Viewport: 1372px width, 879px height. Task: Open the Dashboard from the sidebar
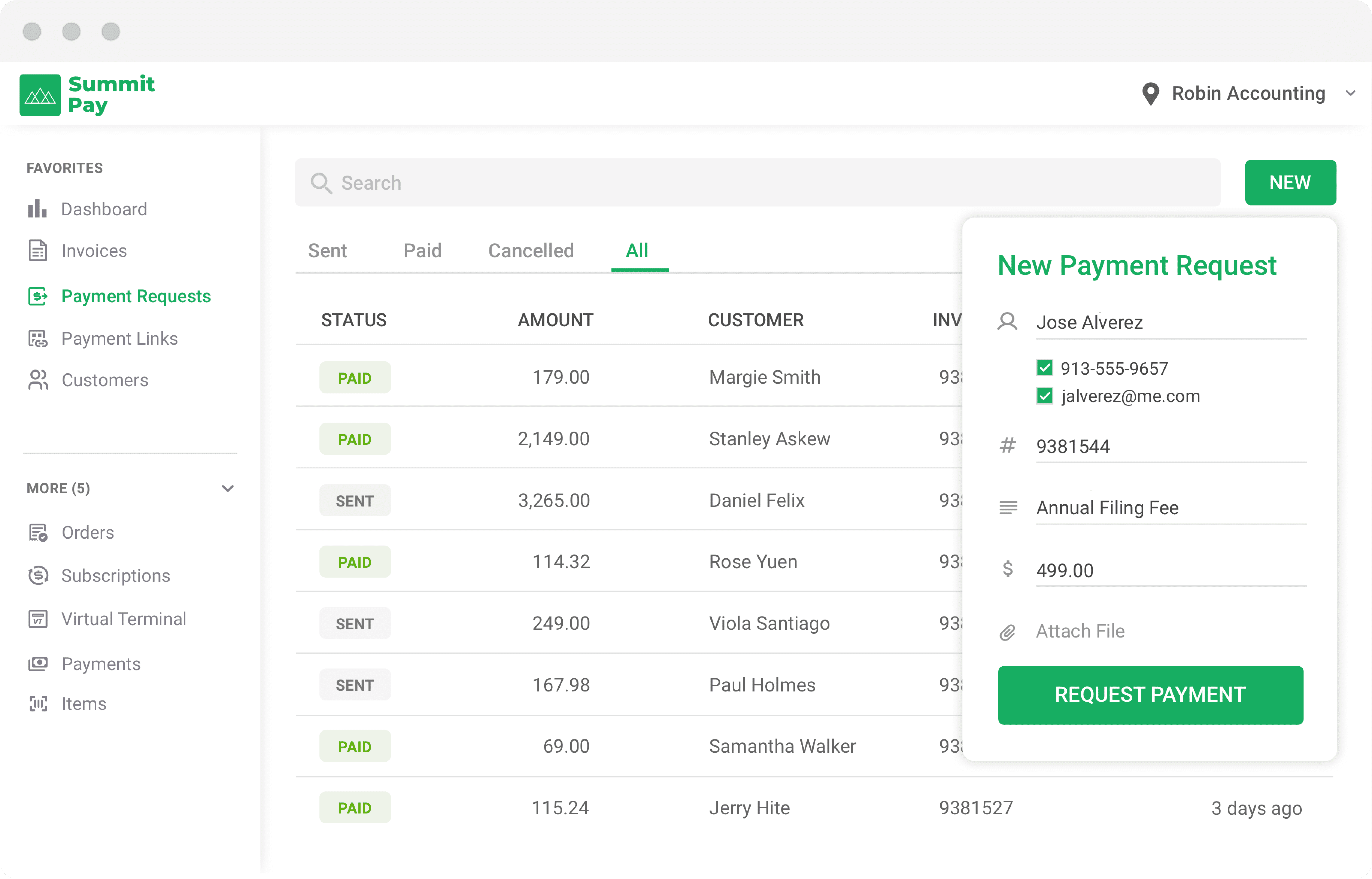point(103,209)
